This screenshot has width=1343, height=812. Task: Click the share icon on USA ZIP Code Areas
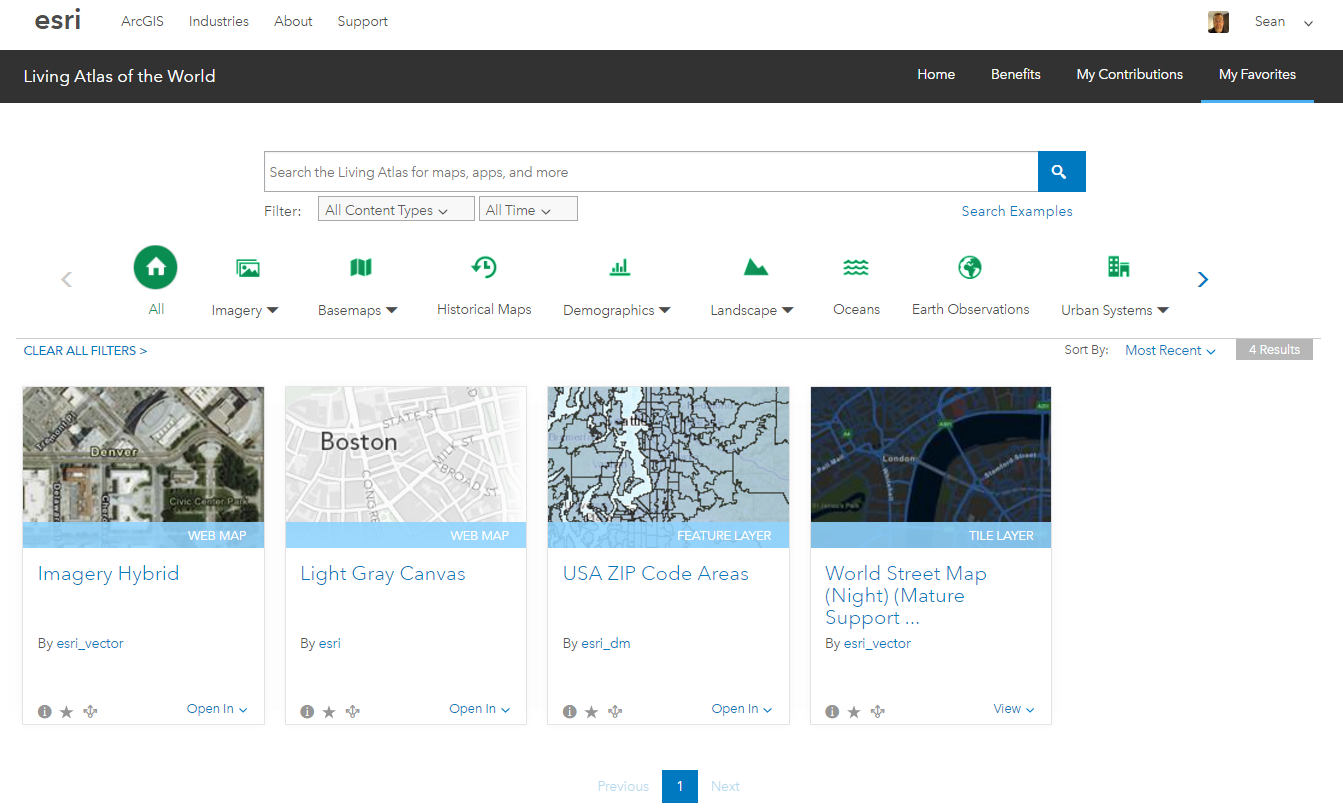point(615,712)
